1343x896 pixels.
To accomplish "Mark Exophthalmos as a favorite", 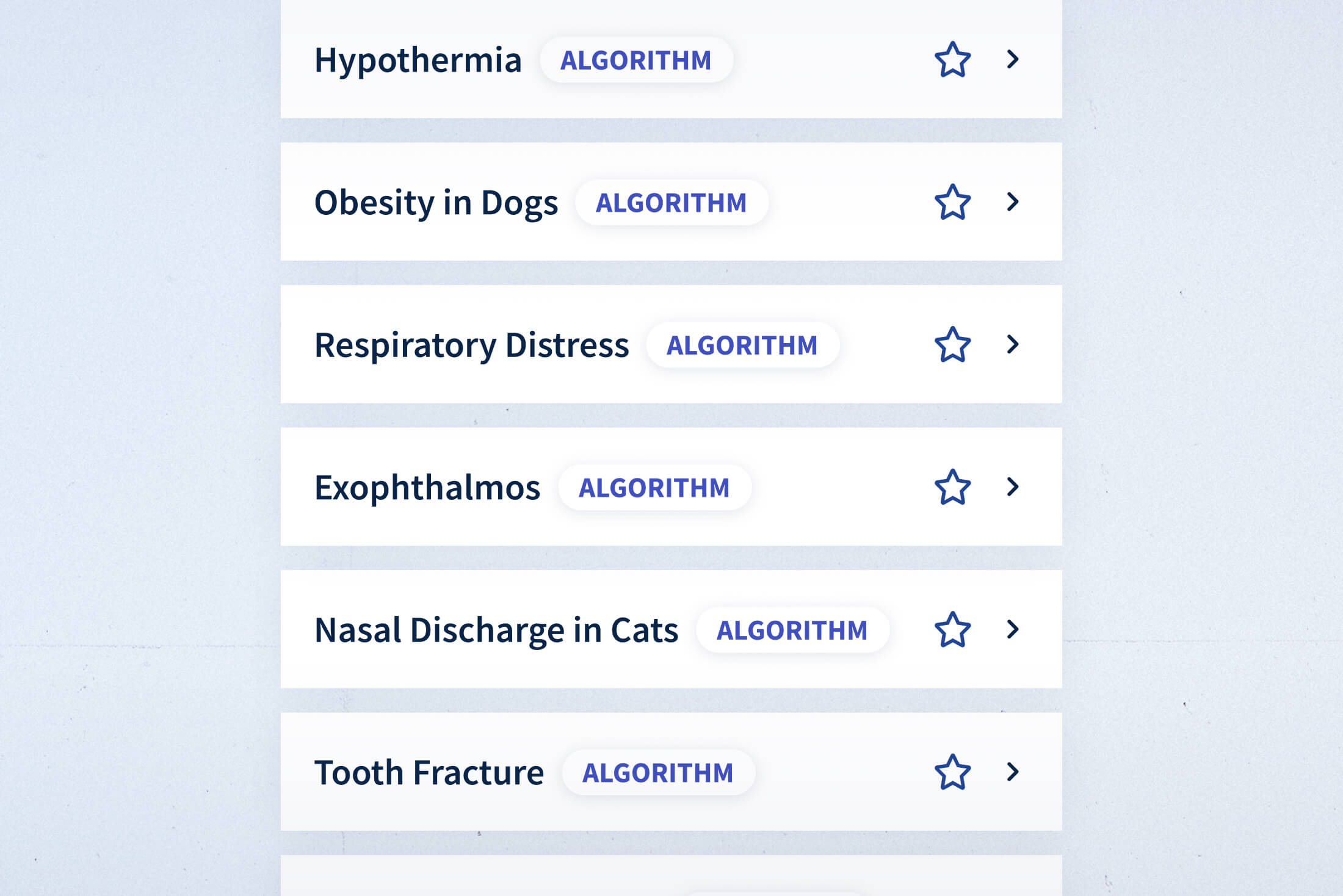I will (x=952, y=487).
